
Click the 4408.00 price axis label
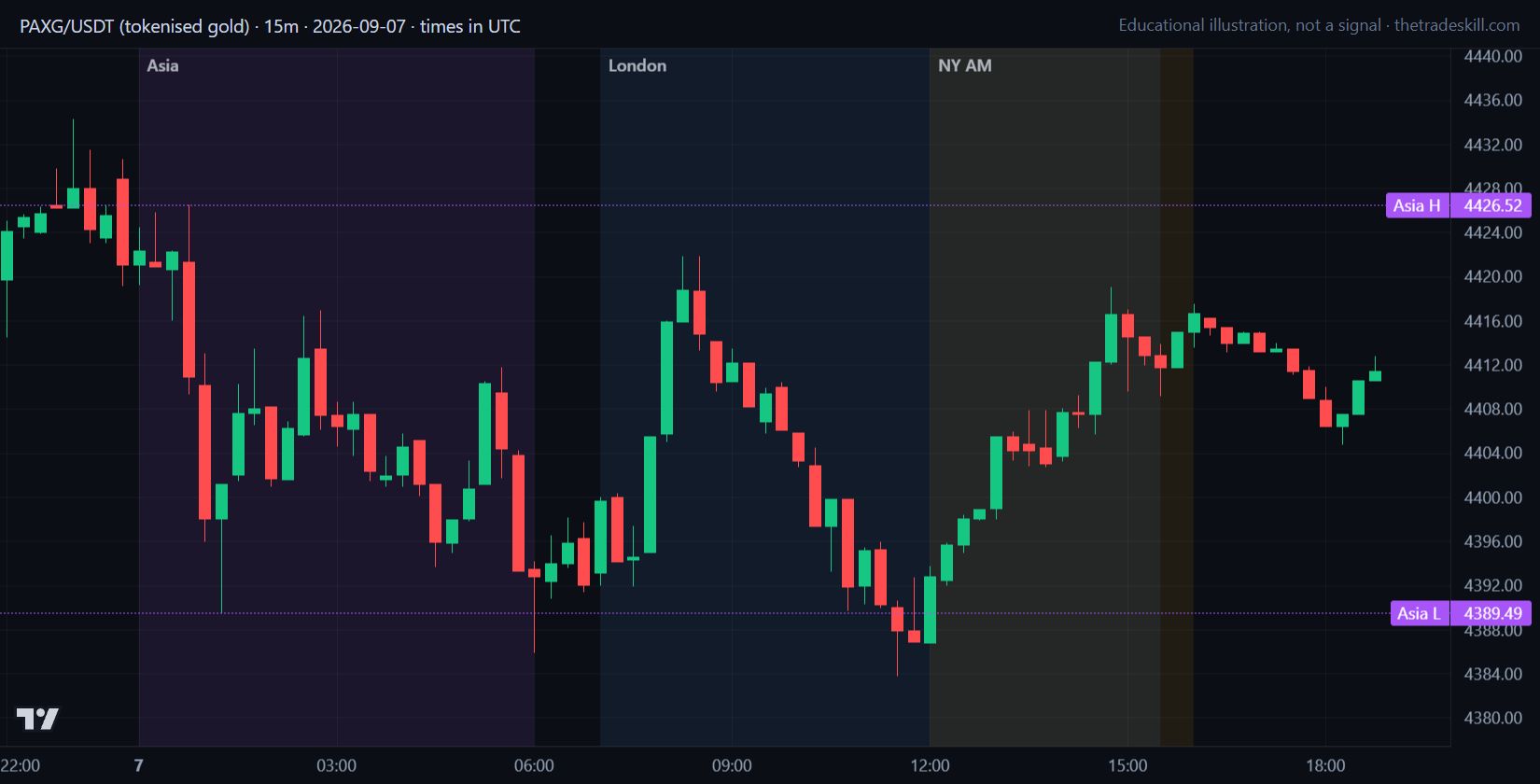click(1493, 409)
